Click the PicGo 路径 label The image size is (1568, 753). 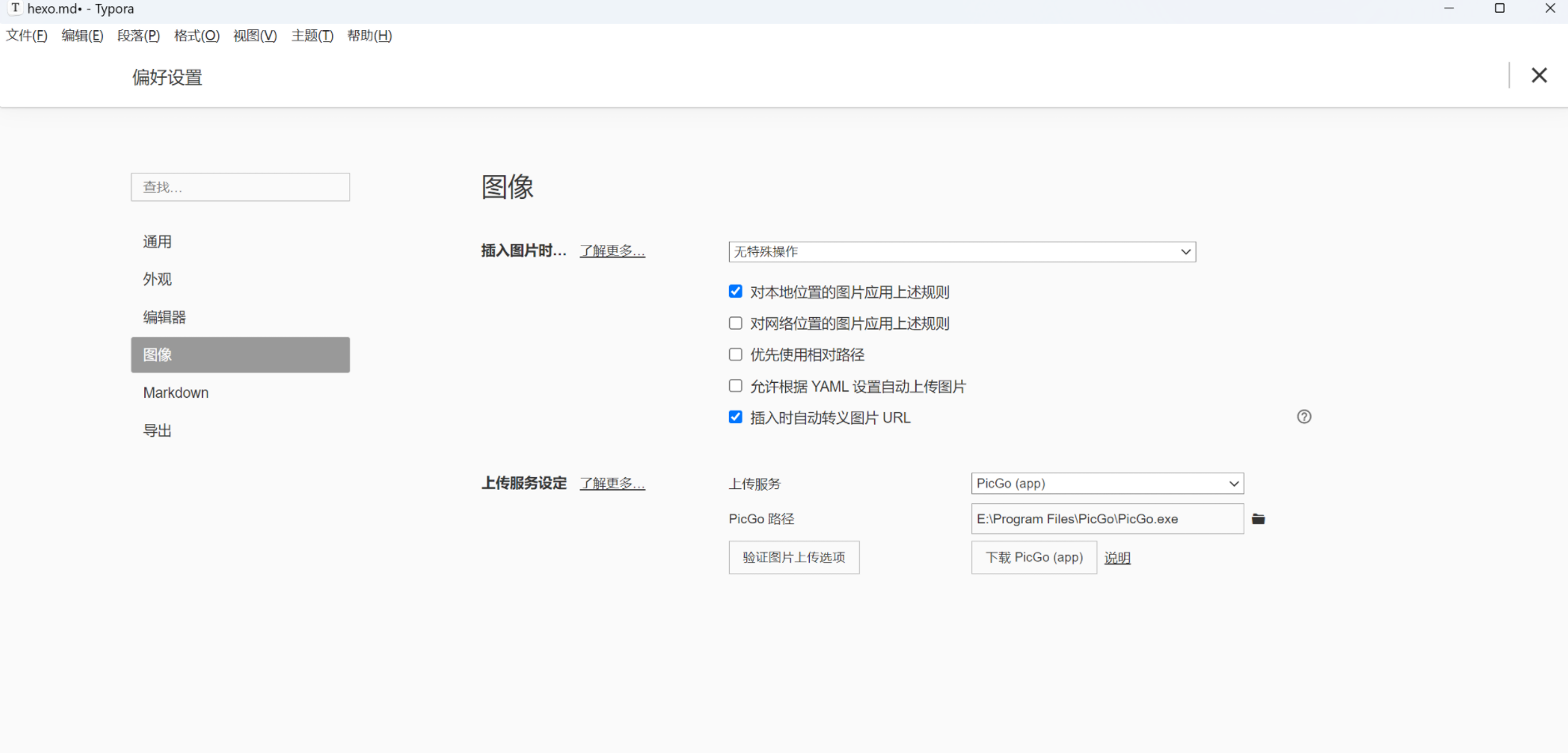point(761,519)
